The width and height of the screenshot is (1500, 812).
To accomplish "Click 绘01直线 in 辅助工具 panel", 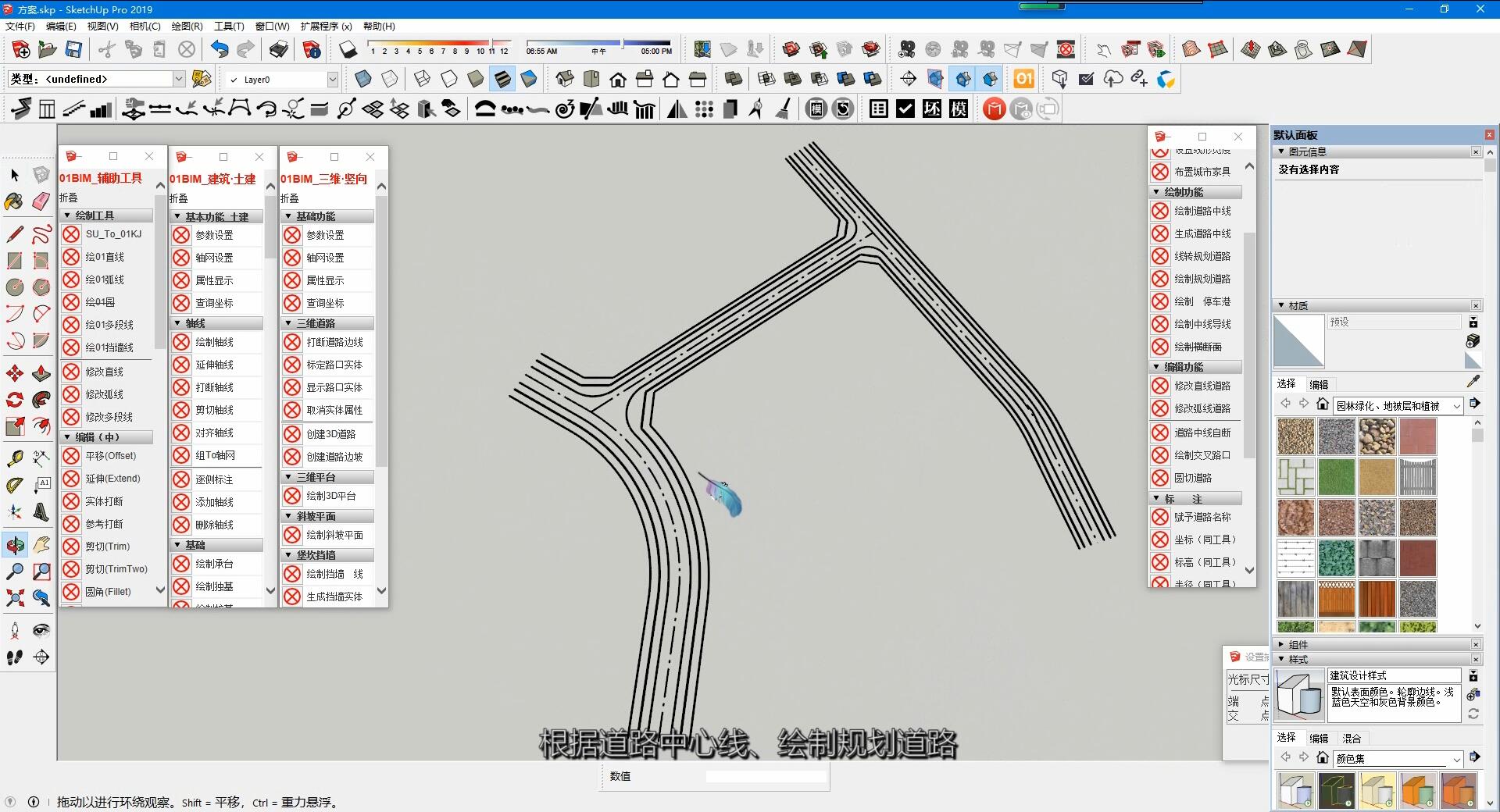I will click(105, 257).
